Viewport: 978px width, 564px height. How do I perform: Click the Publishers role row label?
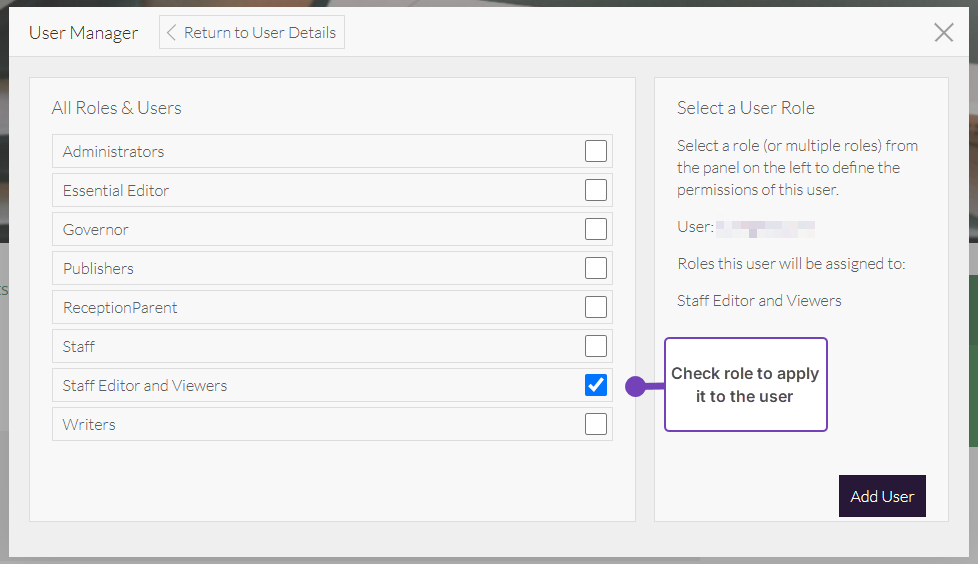point(98,269)
